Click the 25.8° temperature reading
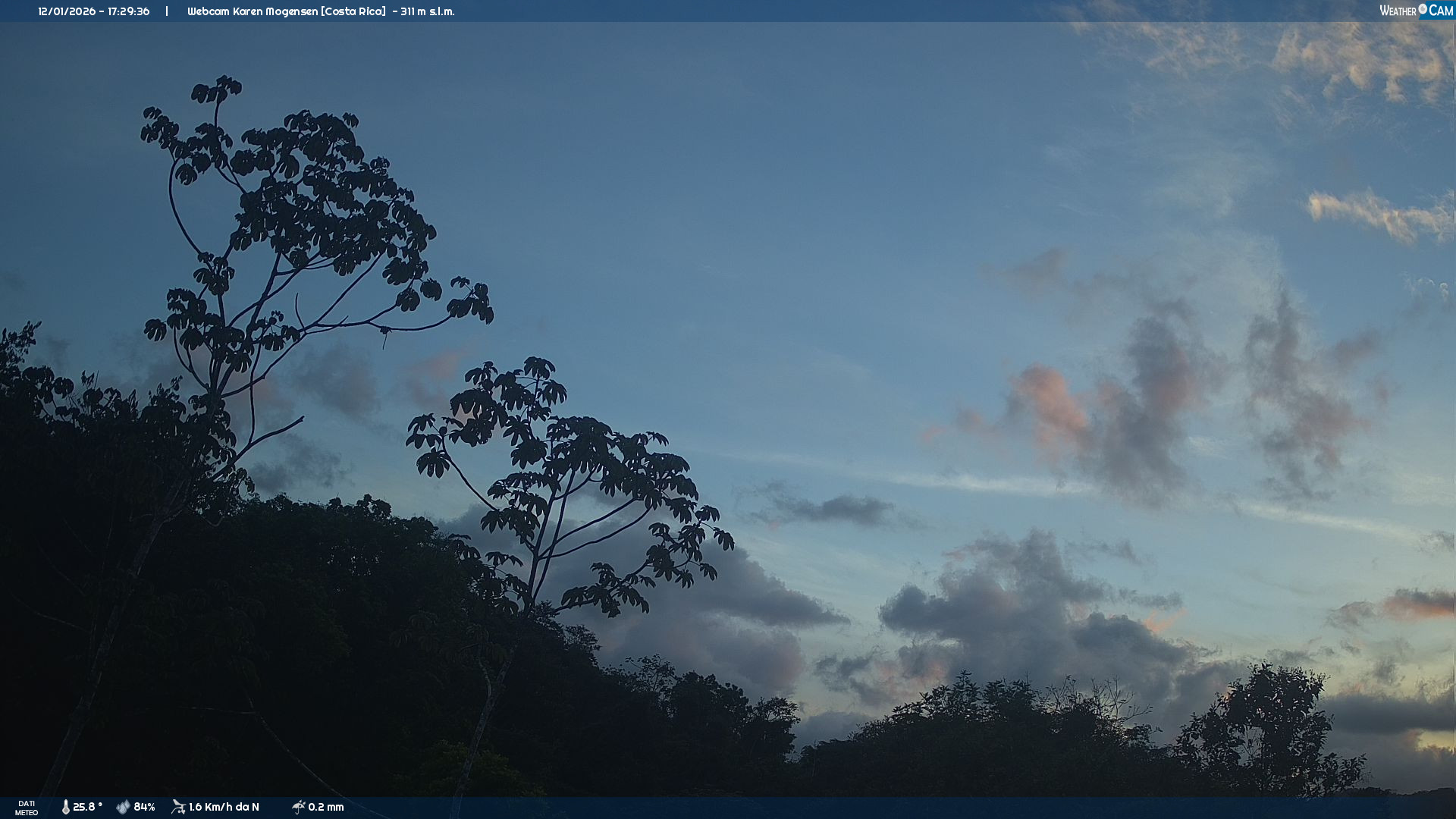1456x819 pixels. point(87,807)
